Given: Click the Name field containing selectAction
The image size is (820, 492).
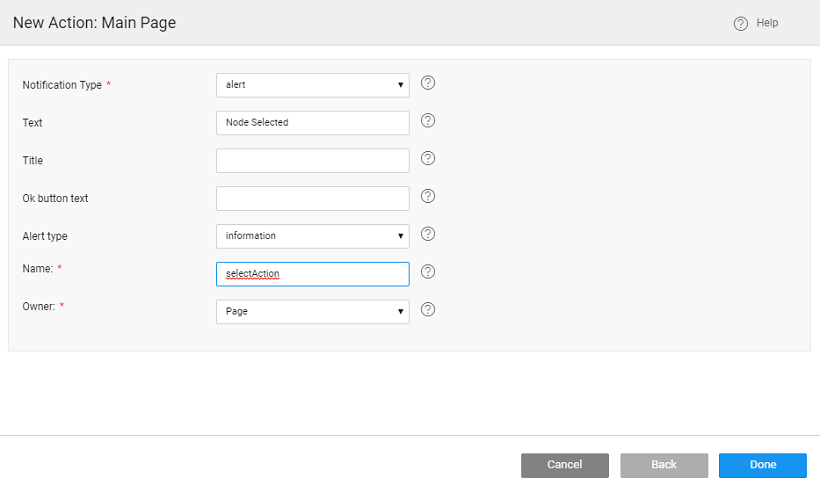Looking at the screenshot, I should (x=312, y=274).
